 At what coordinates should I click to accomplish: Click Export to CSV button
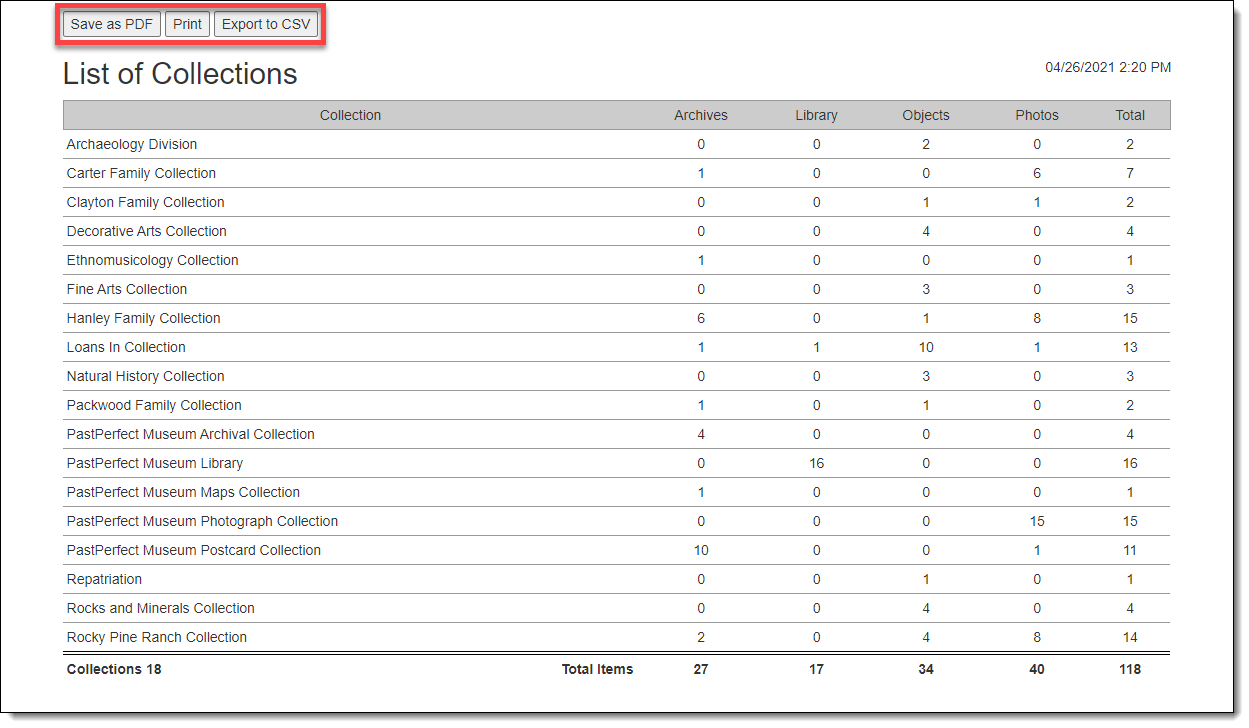click(x=266, y=24)
